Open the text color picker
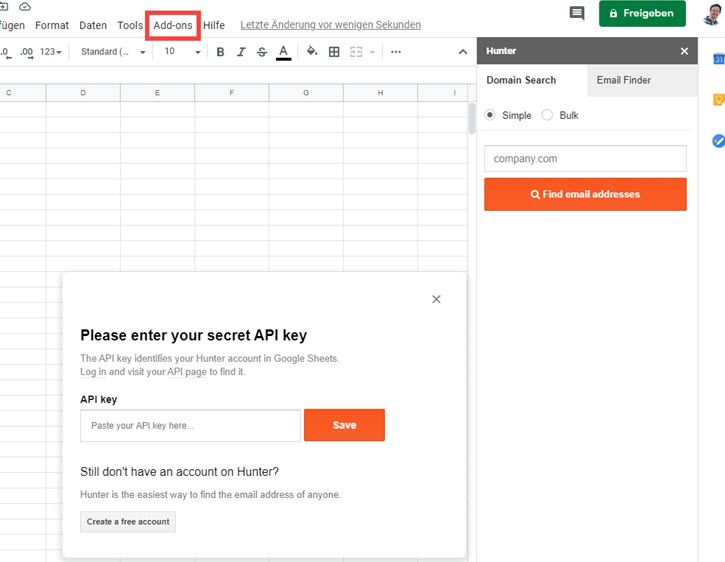Screen dimensions: 725x562 tap(283, 52)
